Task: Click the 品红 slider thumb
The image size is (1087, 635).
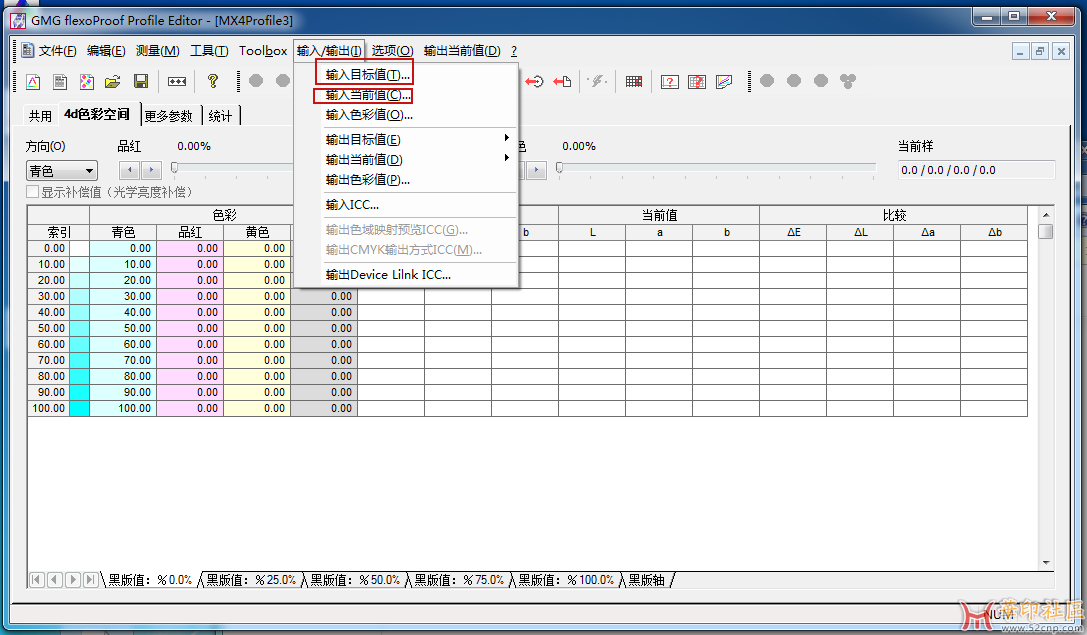Action: 175,167
